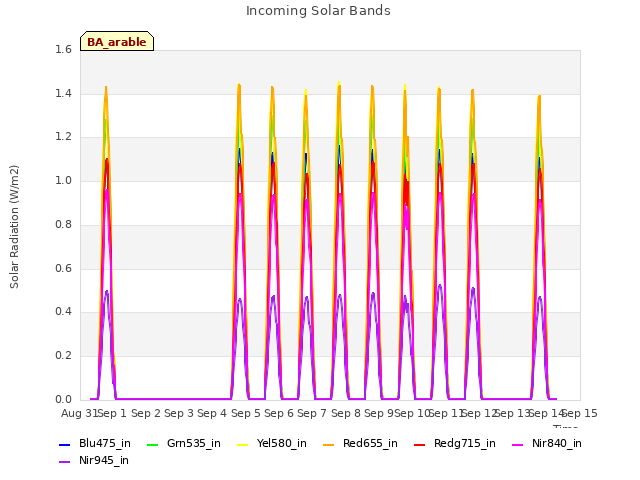
Task: Click the Blu475_in blue legend swatch
Action: 64,444
